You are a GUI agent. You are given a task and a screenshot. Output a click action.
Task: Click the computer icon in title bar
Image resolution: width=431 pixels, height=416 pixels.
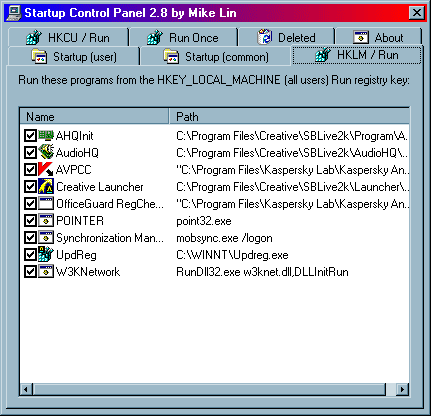coord(14,13)
